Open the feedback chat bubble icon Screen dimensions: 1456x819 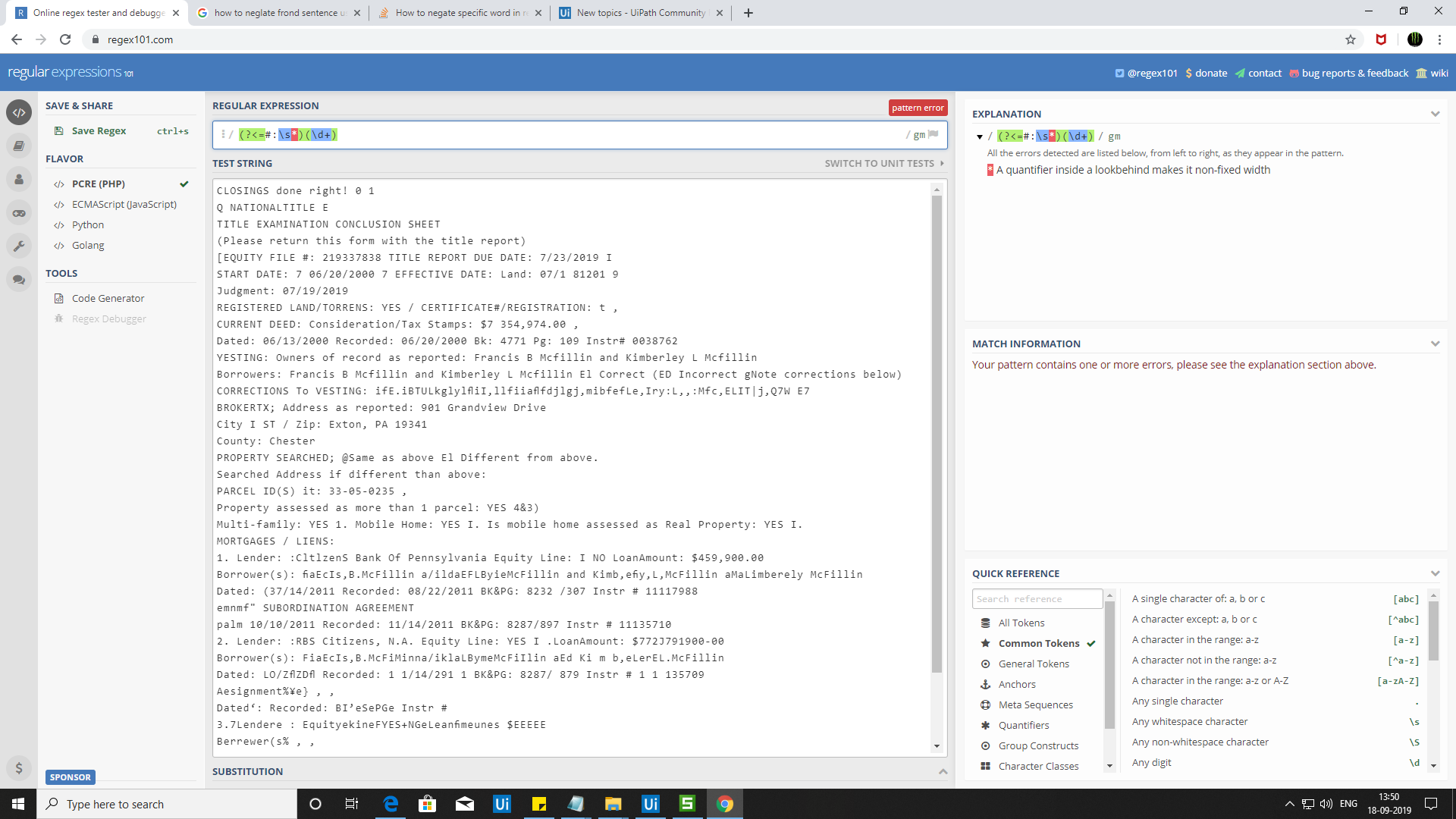tap(19, 279)
